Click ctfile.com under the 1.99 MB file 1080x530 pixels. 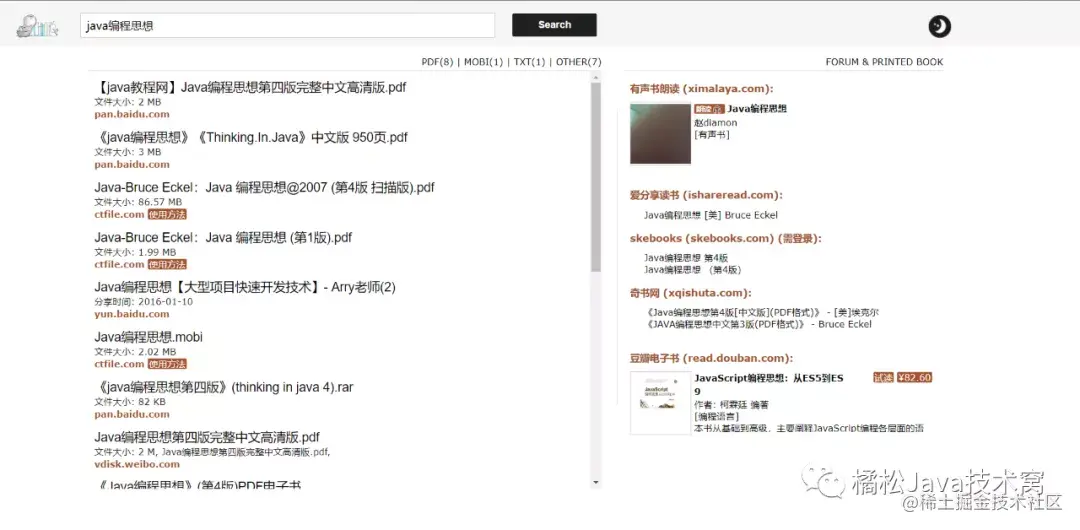(x=119, y=265)
